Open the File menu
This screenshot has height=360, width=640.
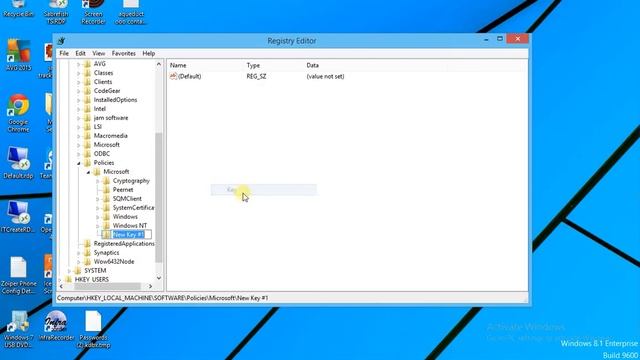[x=64, y=53]
